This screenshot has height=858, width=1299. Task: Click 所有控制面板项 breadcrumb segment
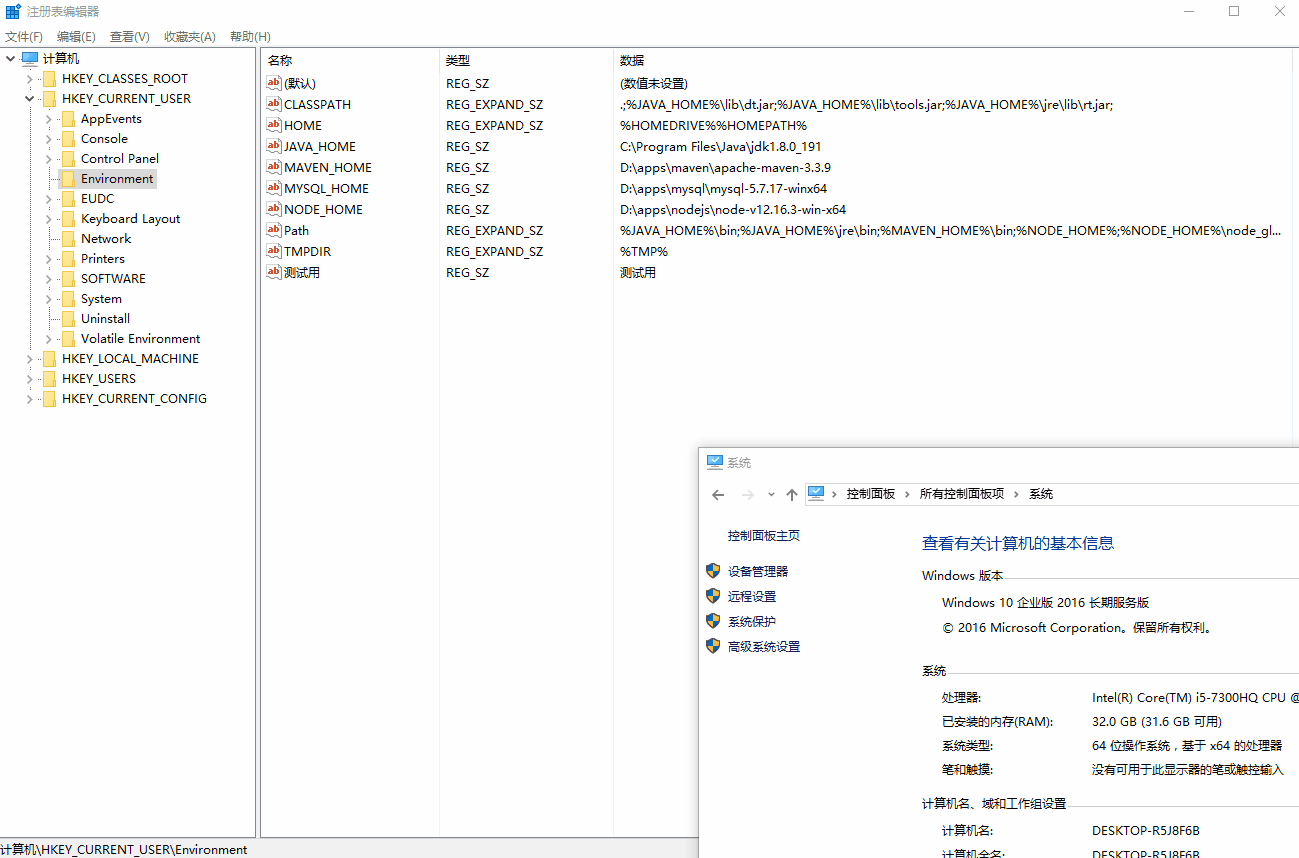click(962, 494)
